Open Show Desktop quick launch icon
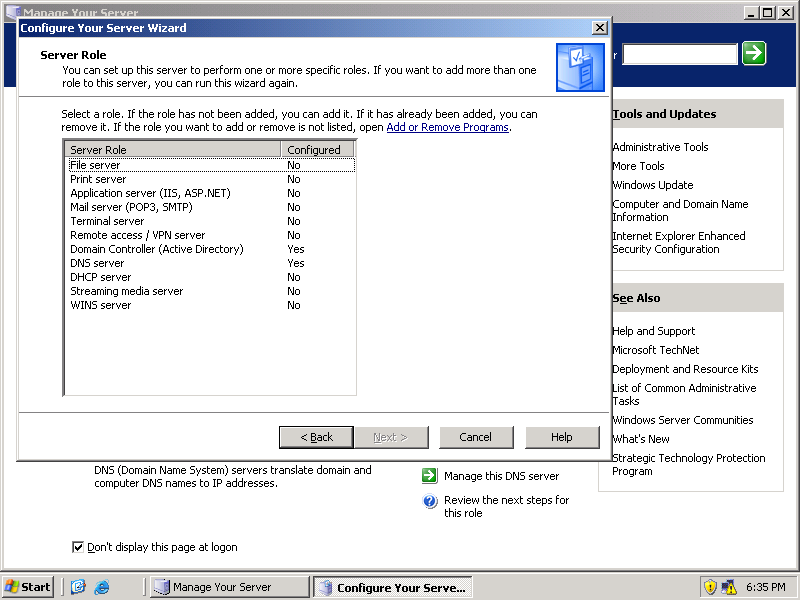 point(78,587)
